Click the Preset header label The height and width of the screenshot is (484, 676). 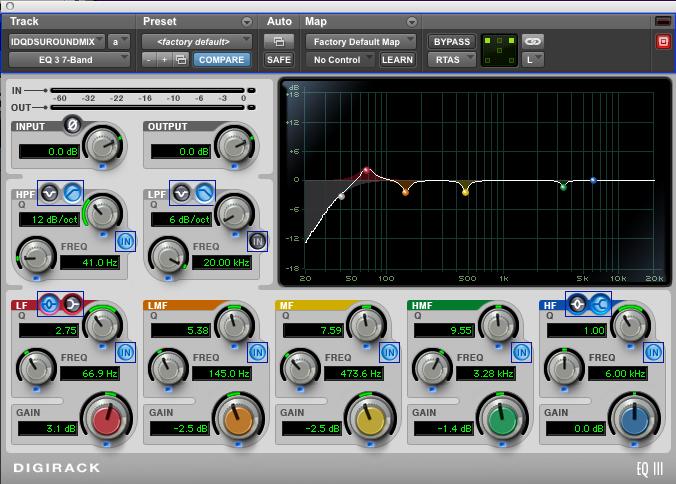point(160,21)
